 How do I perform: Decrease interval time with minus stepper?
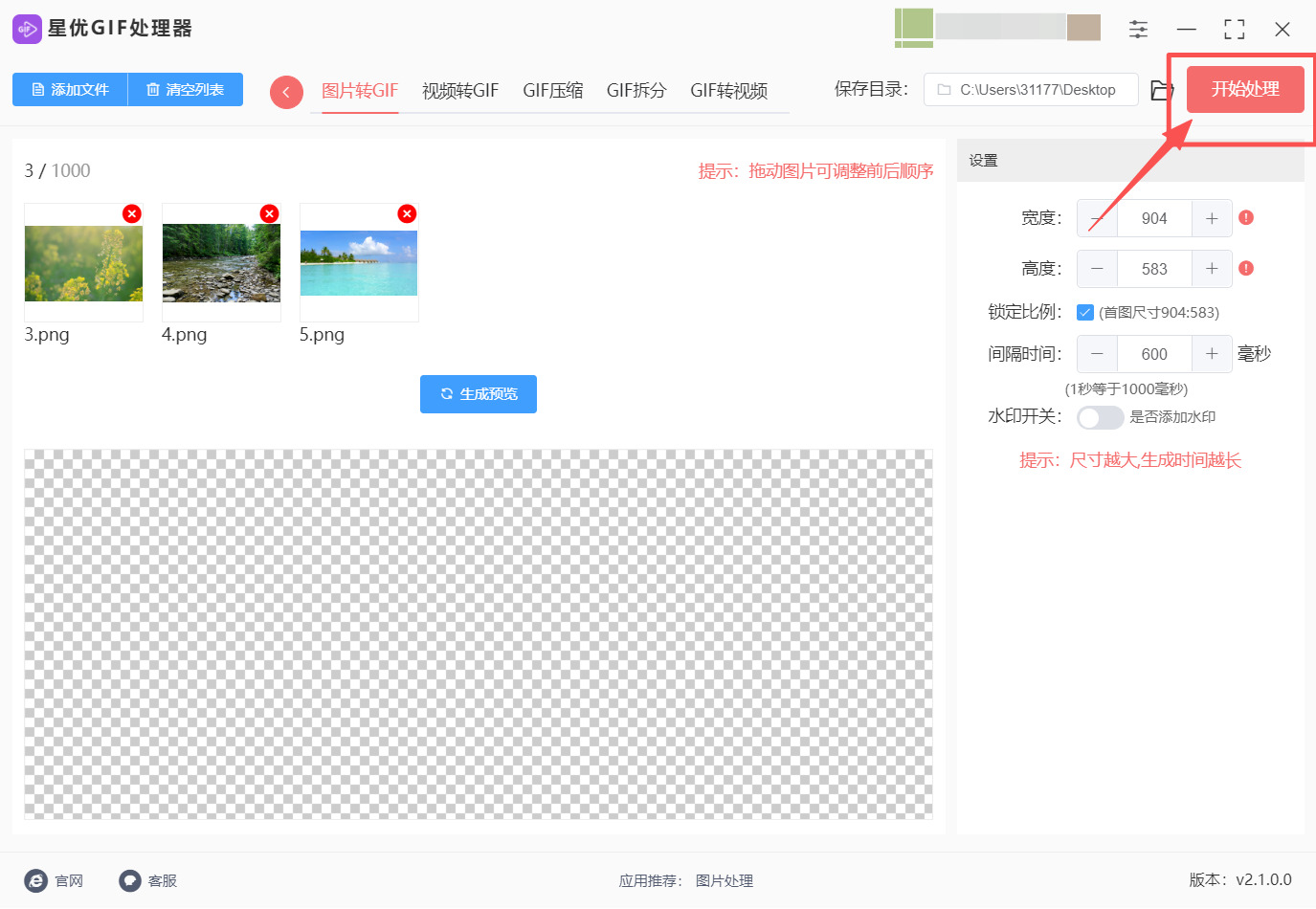click(x=1097, y=353)
